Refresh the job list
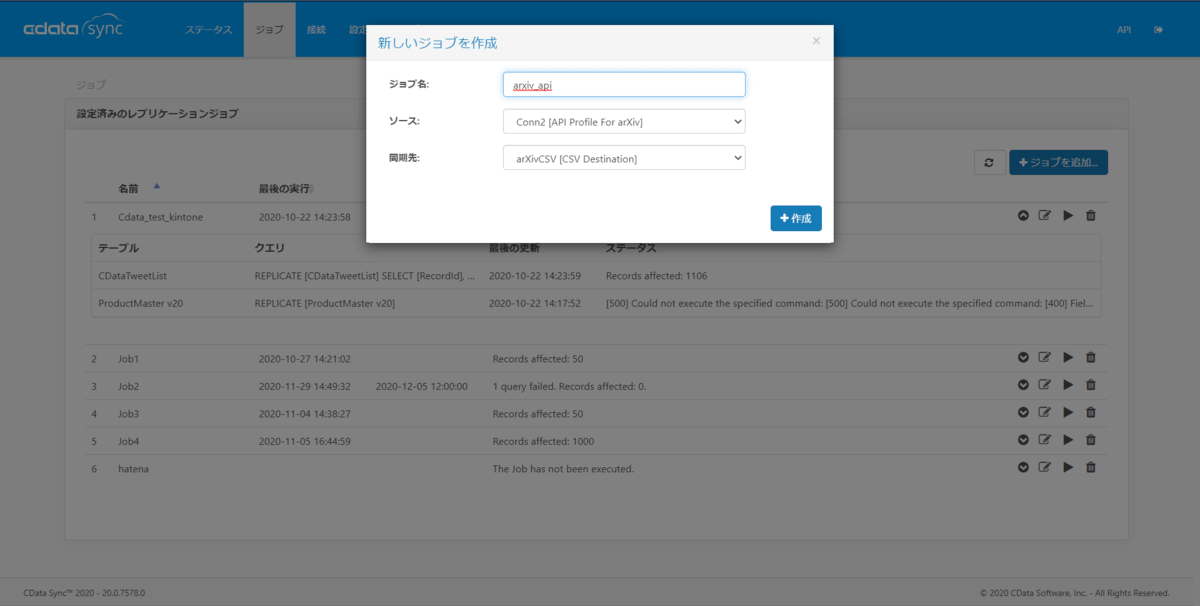1200x606 pixels. (989, 162)
